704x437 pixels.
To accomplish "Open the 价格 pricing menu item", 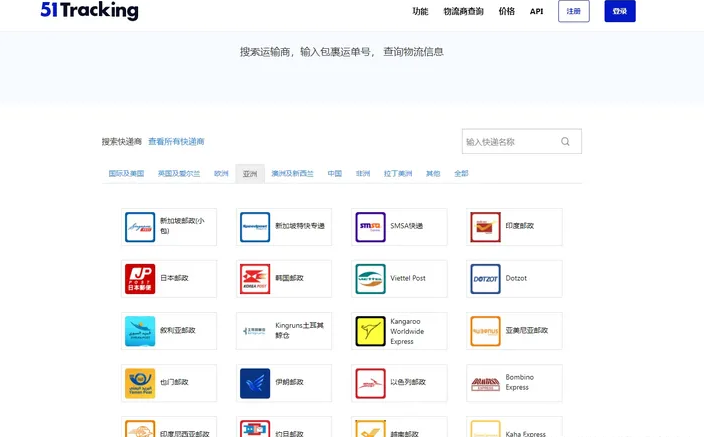I will 507,12.
